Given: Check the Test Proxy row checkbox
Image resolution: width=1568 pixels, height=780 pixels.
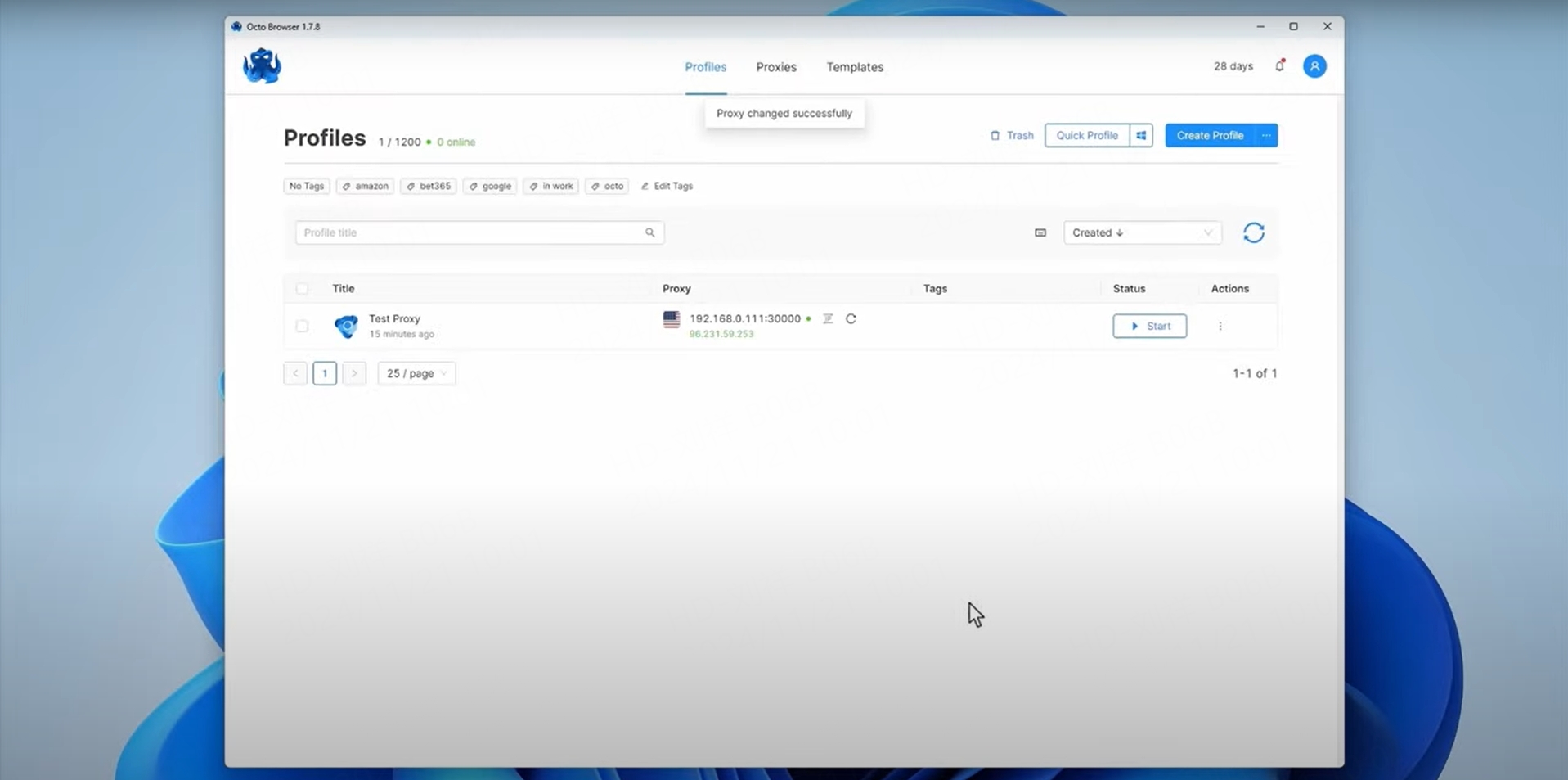Looking at the screenshot, I should (302, 327).
